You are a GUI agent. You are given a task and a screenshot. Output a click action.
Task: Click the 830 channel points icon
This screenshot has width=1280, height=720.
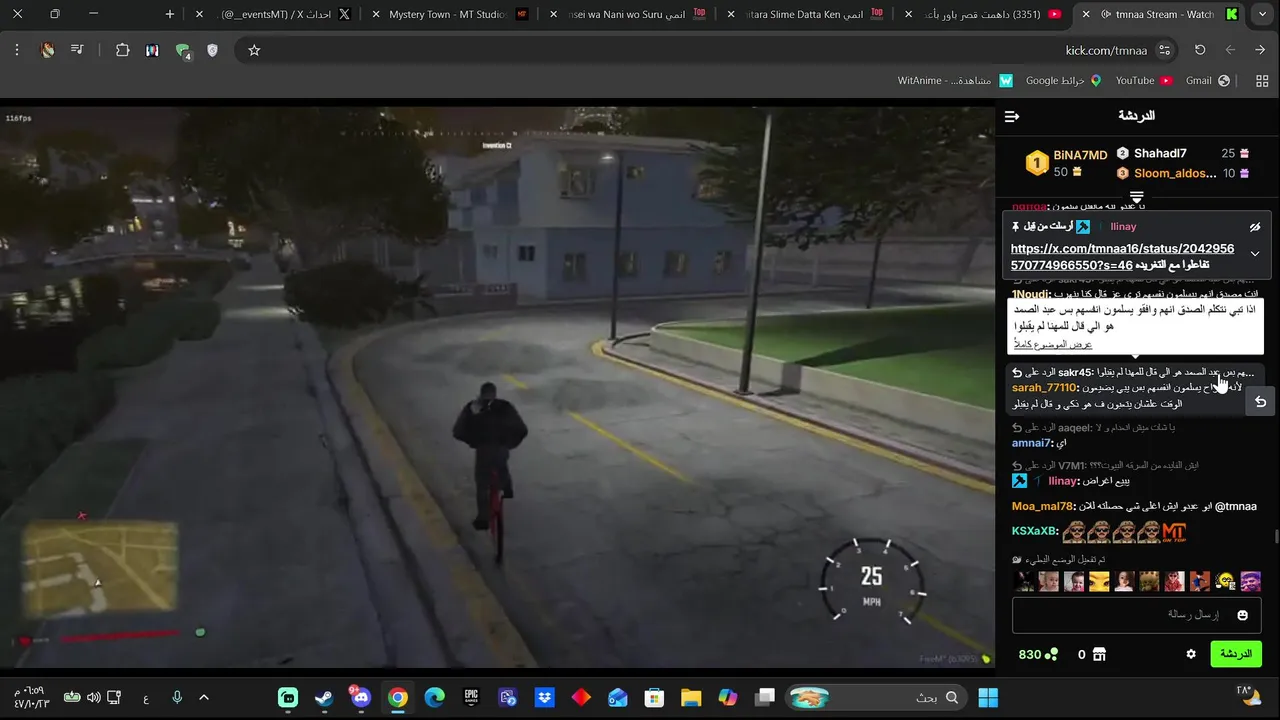[x=1051, y=654]
